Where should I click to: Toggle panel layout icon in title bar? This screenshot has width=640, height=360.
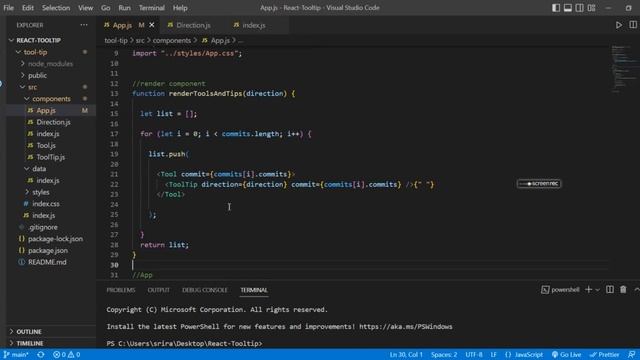(567, 8)
